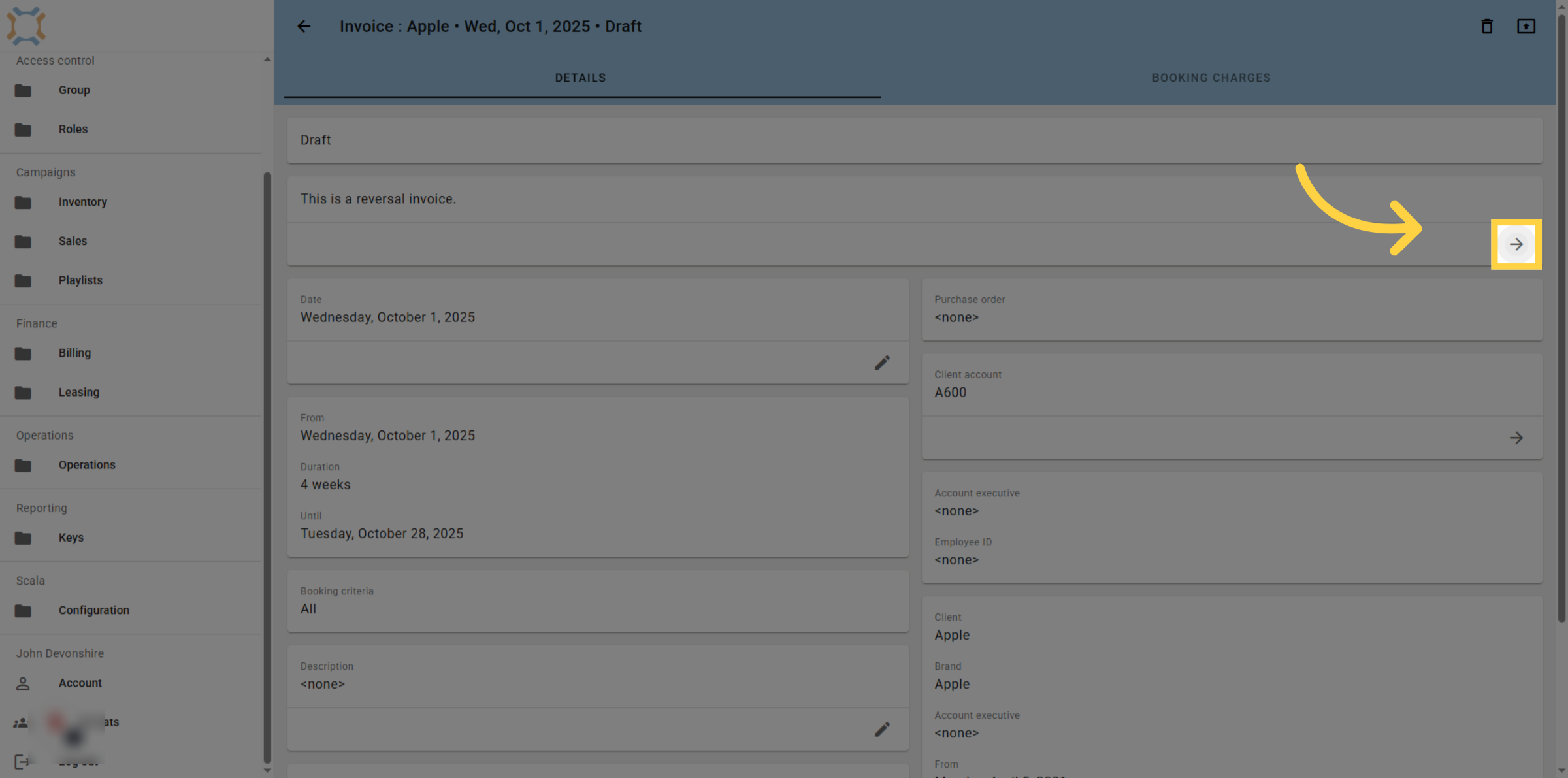Click the folder icon beside Operations

click(x=23, y=465)
